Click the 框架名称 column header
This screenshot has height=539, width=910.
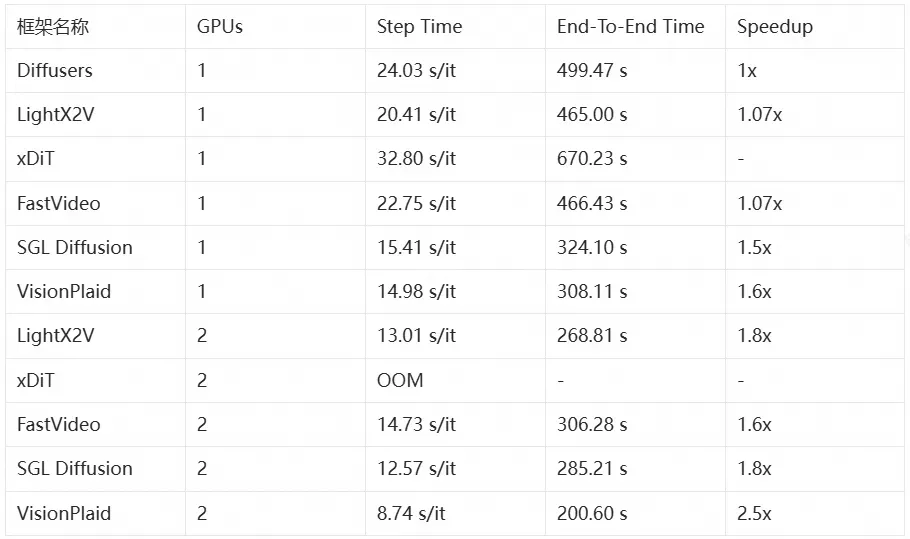click(x=53, y=27)
